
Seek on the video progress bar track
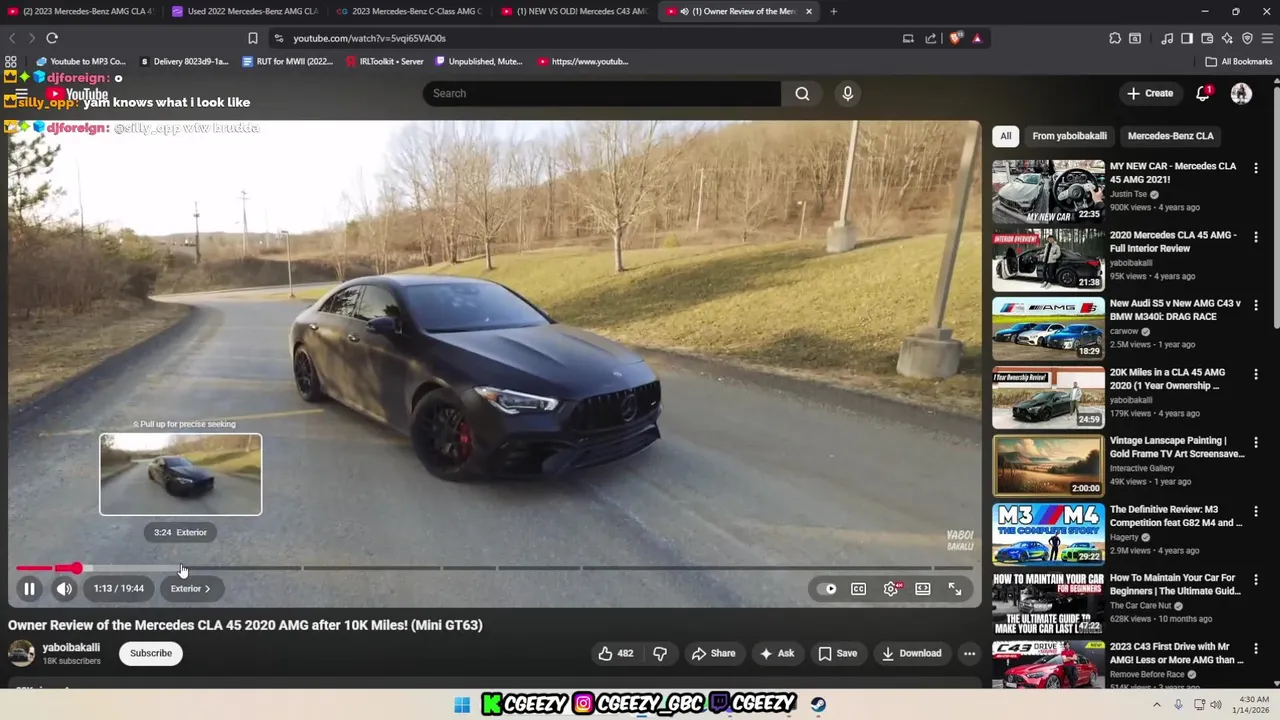pyautogui.click(x=495, y=568)
